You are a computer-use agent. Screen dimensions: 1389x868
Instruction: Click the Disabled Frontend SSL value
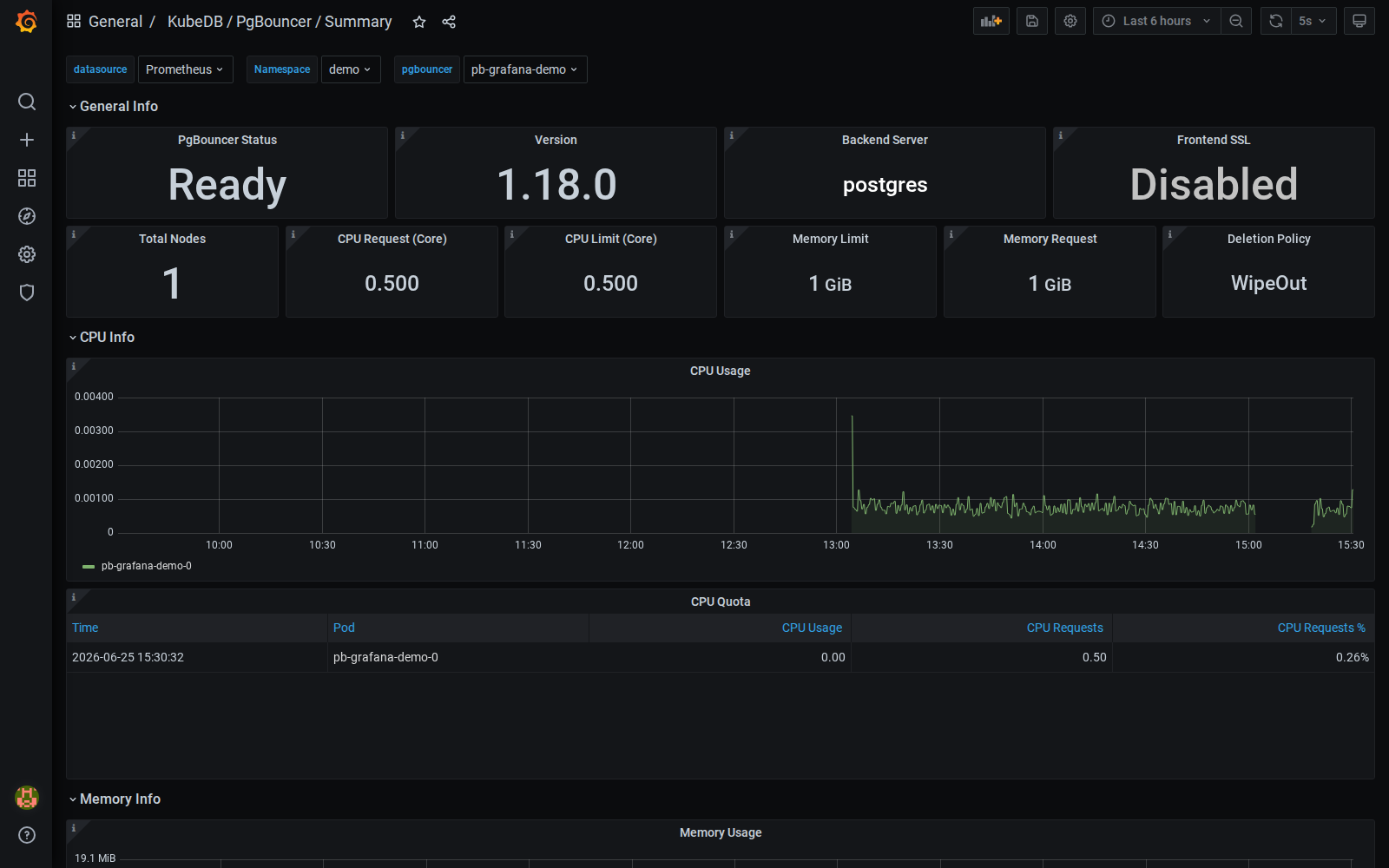pos(1214,185)
